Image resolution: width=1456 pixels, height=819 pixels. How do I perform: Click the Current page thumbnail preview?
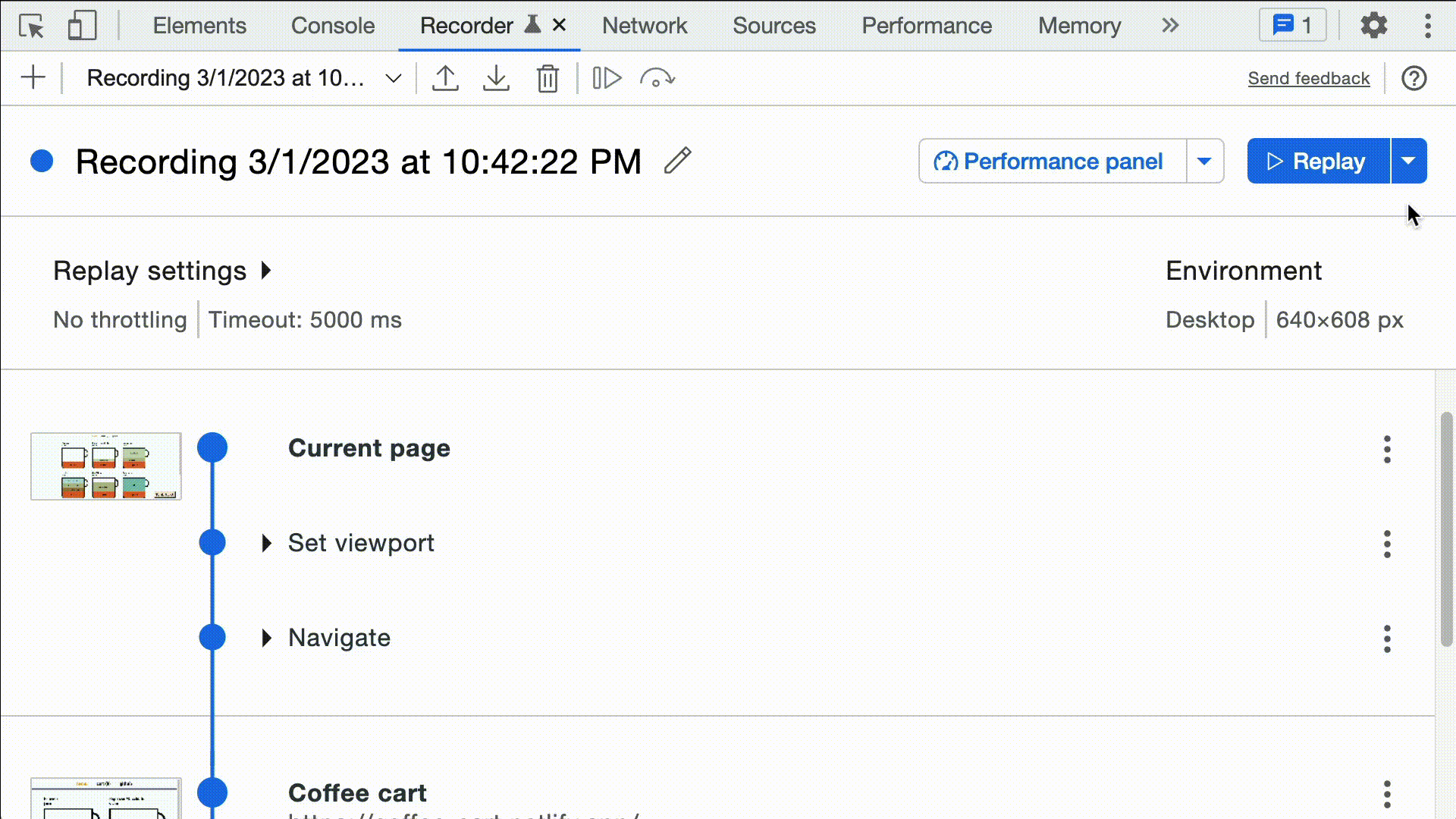pyautogui.click(x=105, y=466)
